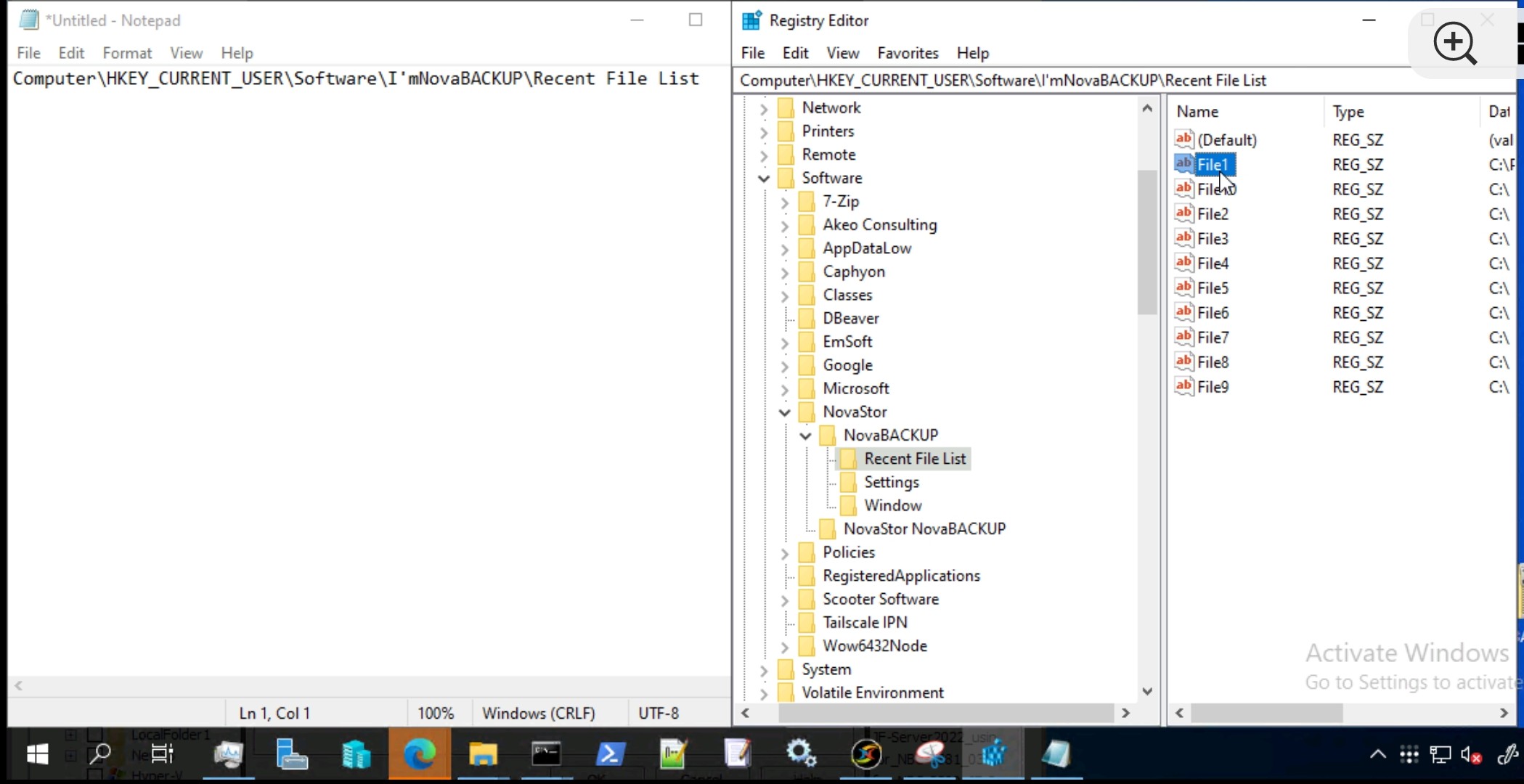Open Command Prompt taskbar icon

[546, 754]
